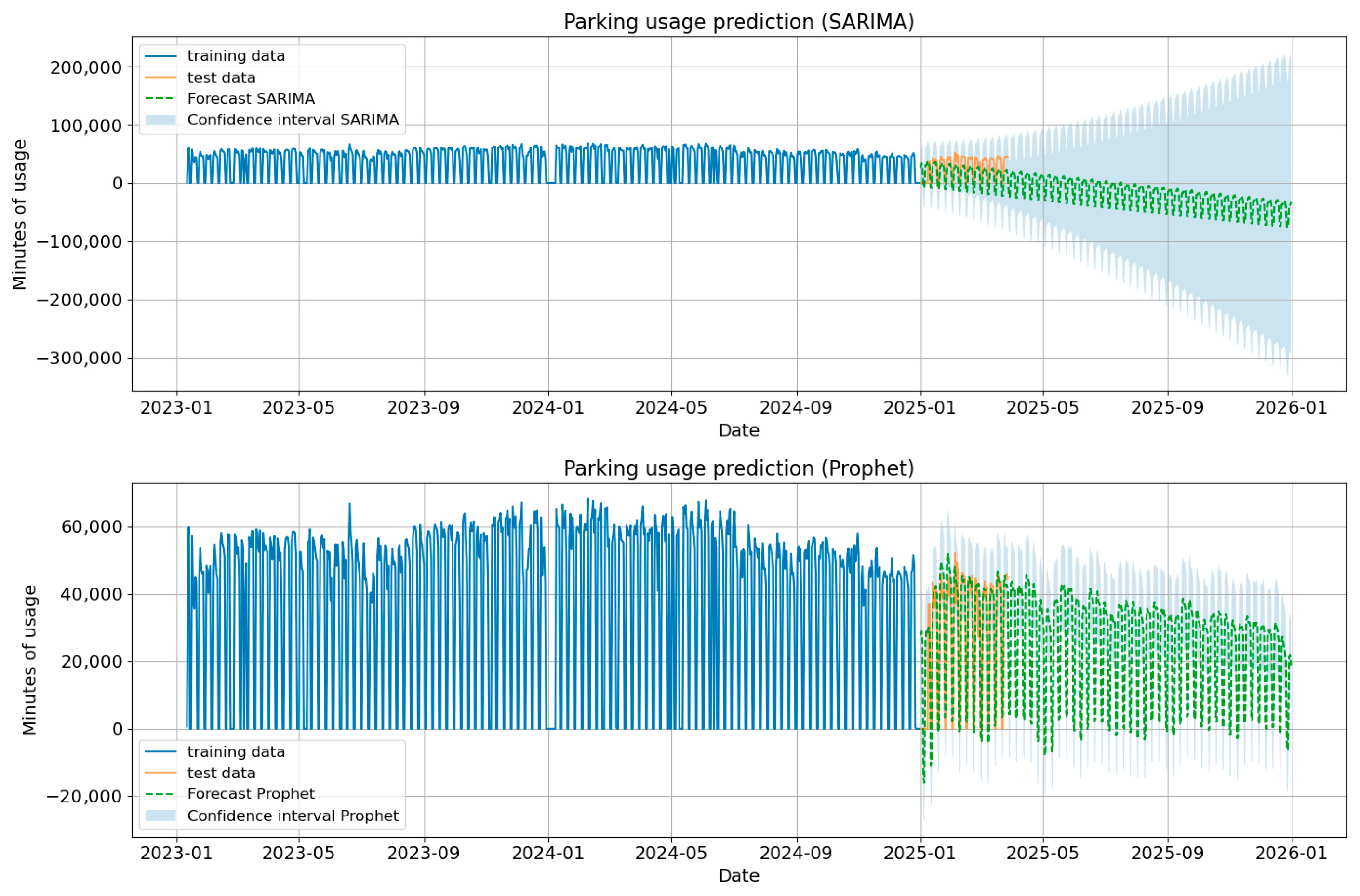Click −20,000 y-axis label on Prophet chart
Screen dimensions: 1360x896
pyautogui.click(x=84, y=796)
